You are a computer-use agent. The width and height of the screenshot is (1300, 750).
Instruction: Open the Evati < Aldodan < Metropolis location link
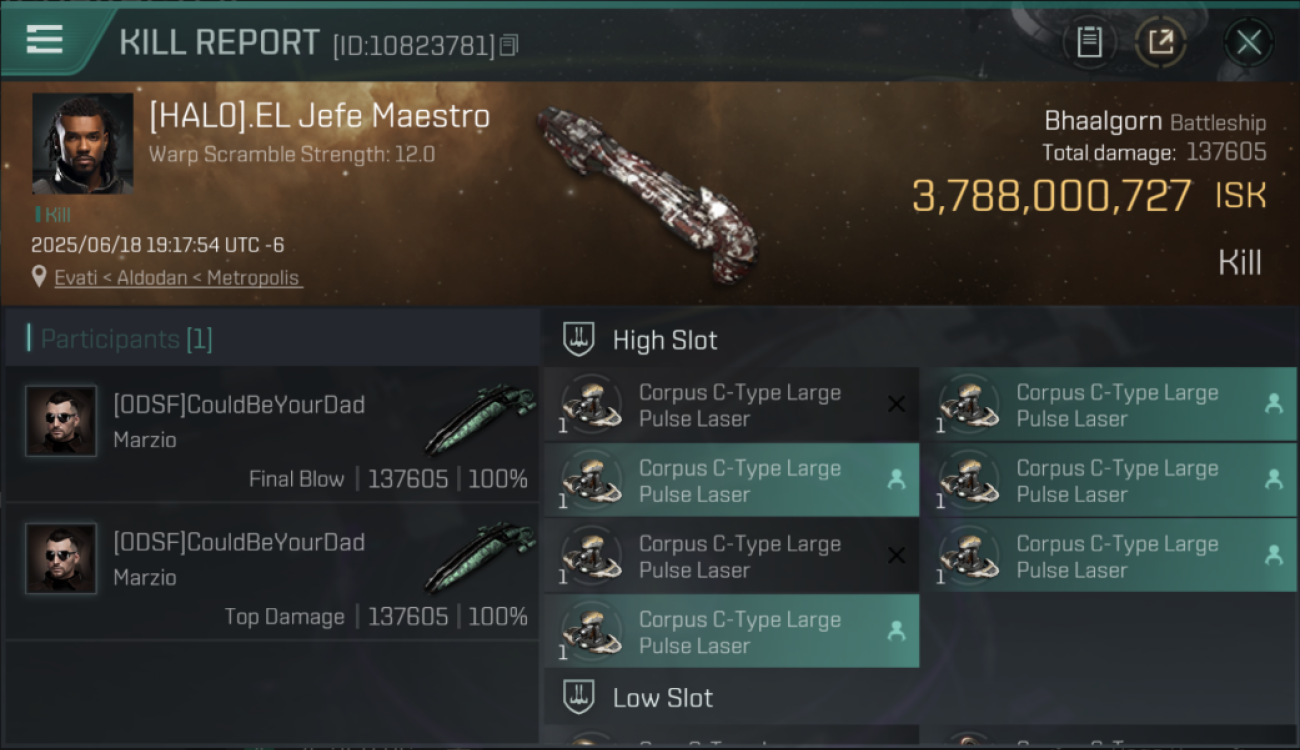[x=177, y=278]
